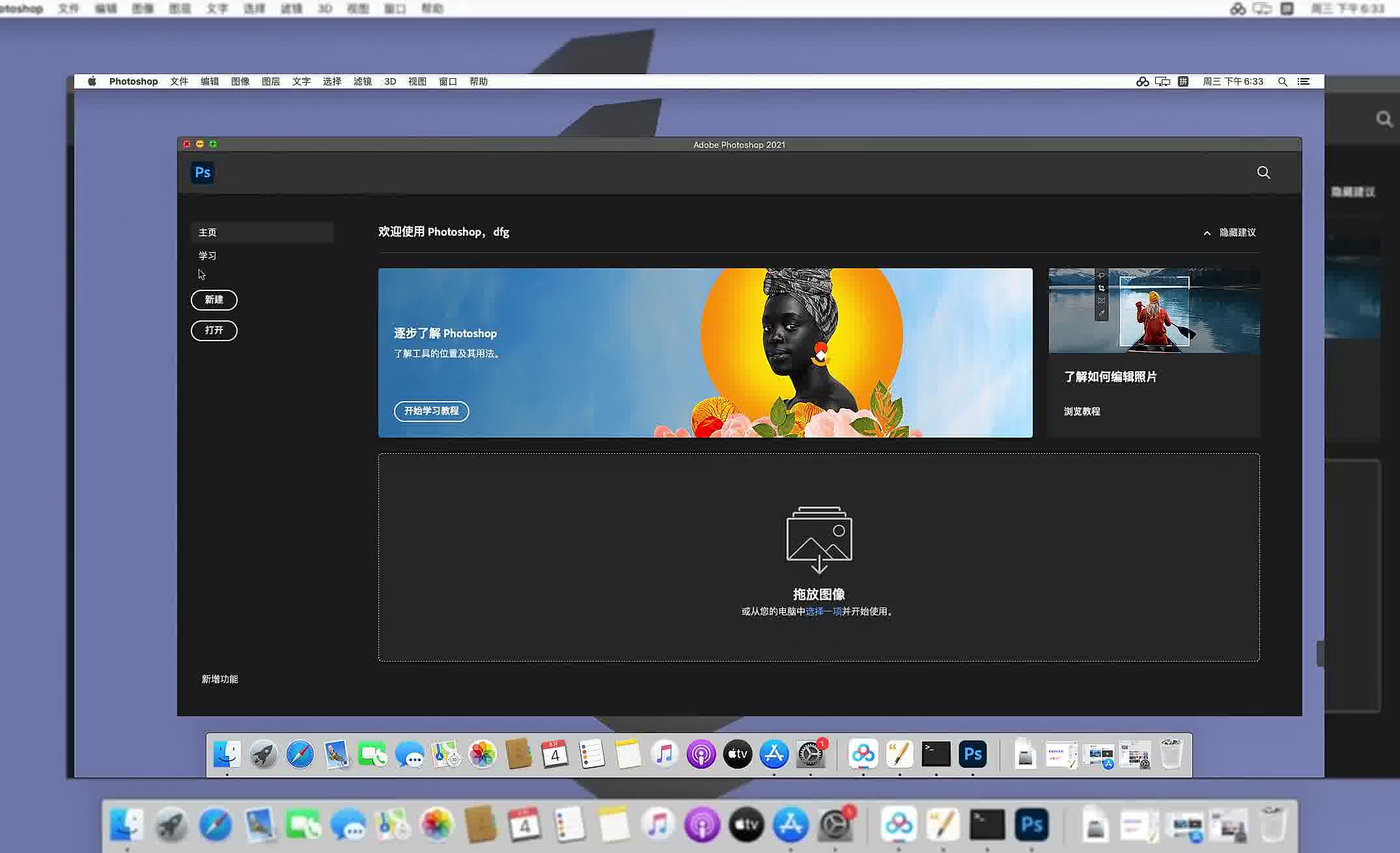Open 新增功能 at the sidebar bottom
Viewport: 1400px width, 853px height.
pos(220,679)
